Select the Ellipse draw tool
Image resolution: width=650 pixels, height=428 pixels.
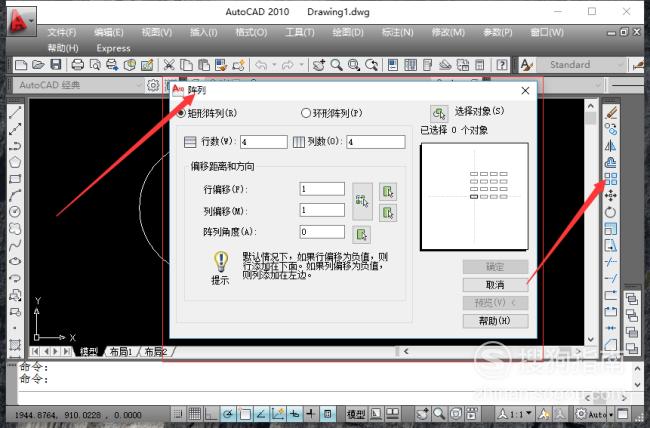click(15, 261)
